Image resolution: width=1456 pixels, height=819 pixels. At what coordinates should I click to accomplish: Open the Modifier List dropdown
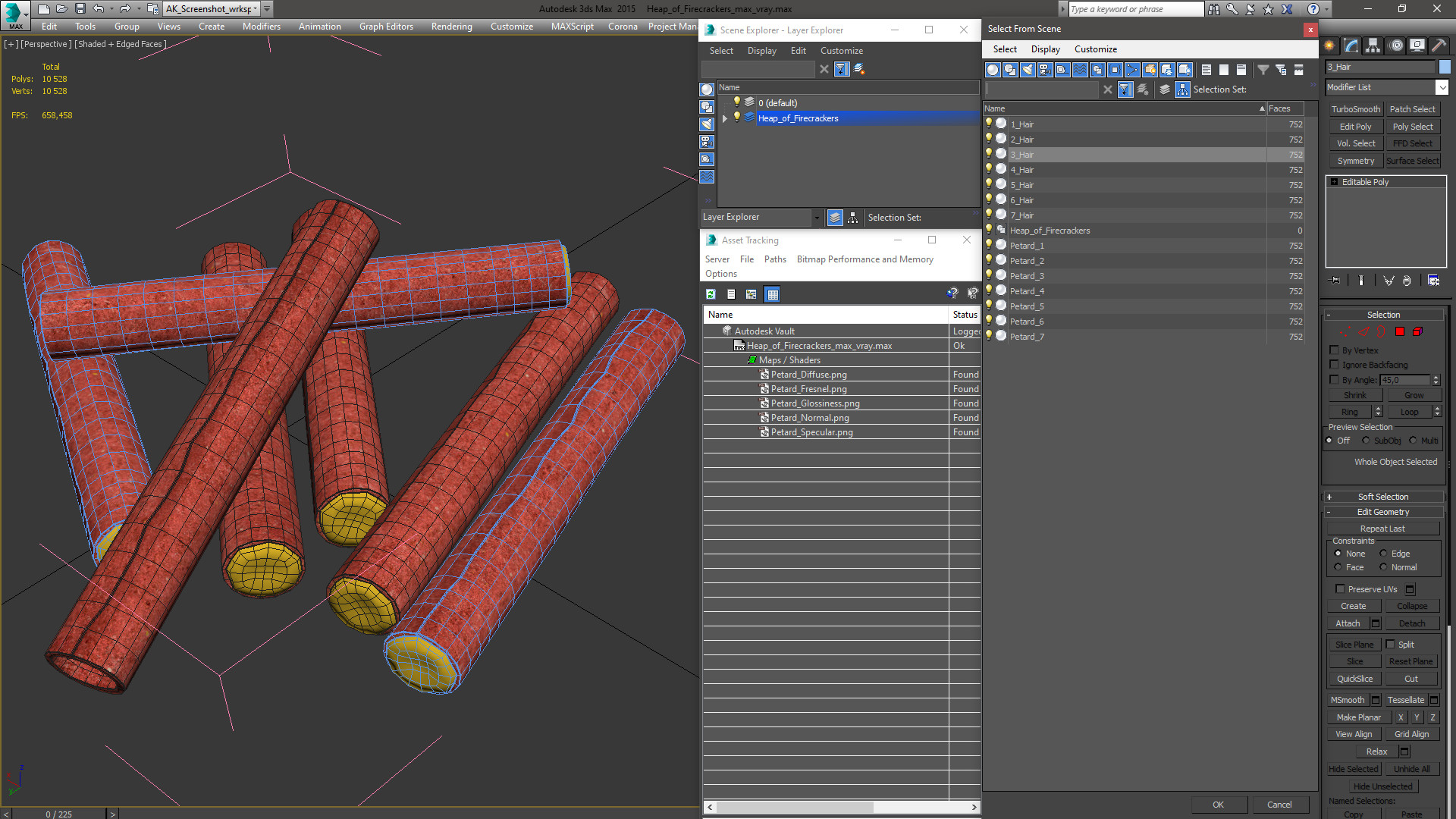[1442, 88]
